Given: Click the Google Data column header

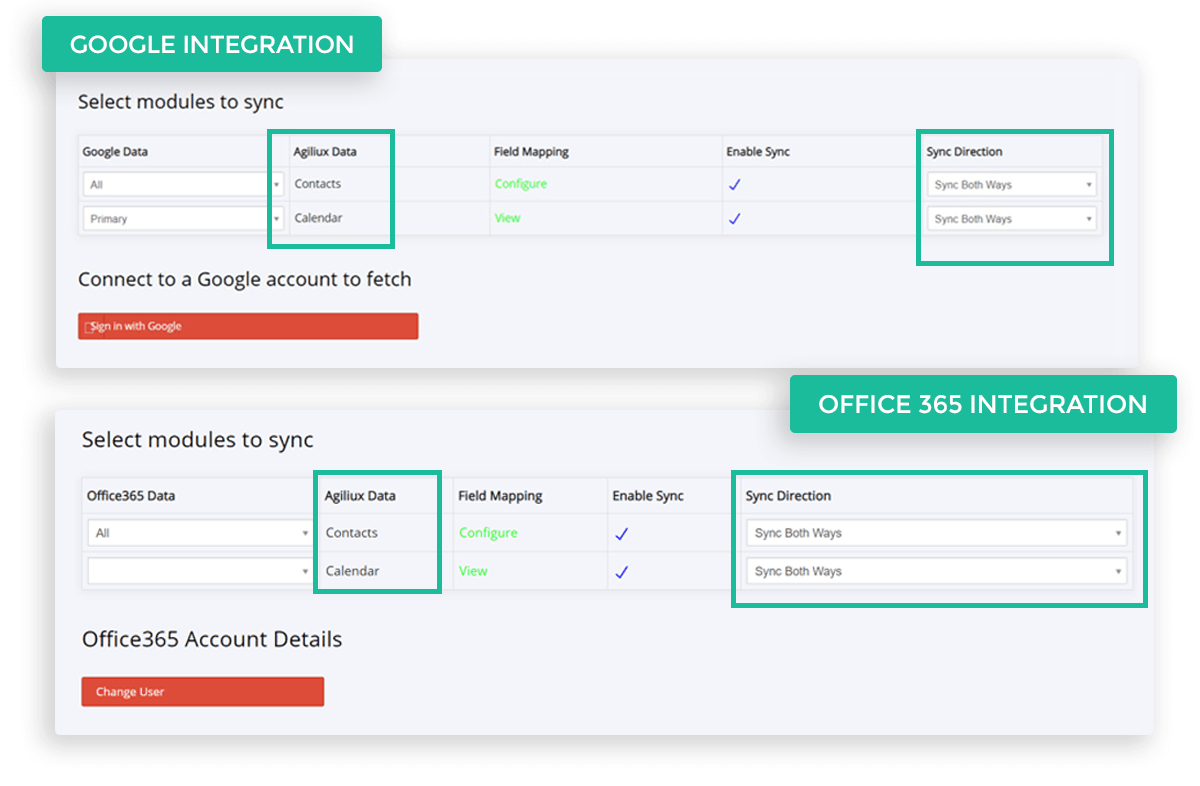Looking at the screenshot, I should pyautogui.click(x=115, y=152).
